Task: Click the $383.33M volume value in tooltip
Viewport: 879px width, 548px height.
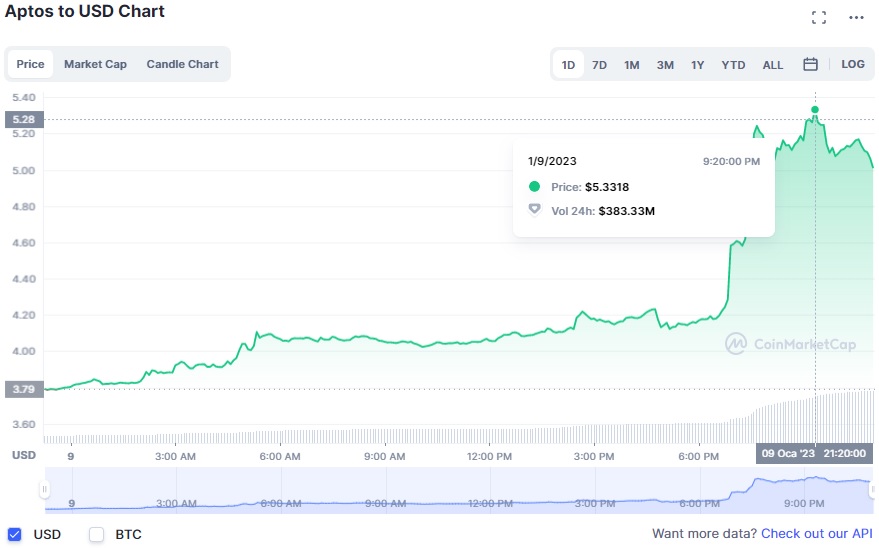Action: pos(627,211)
